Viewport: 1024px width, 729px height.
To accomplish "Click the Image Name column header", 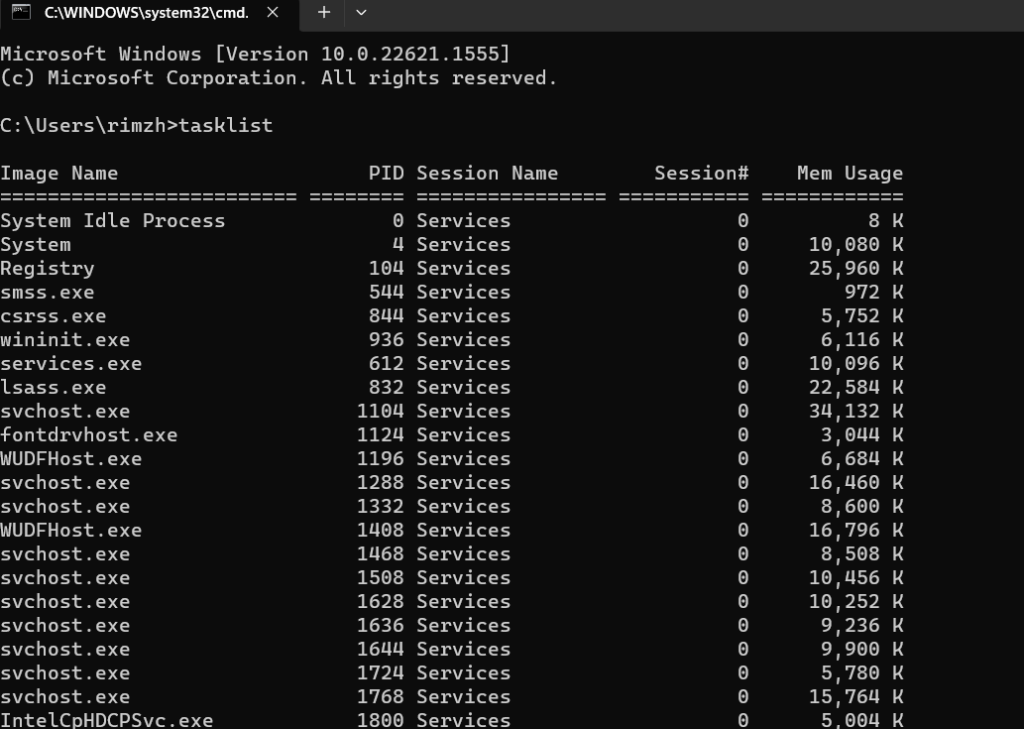I will 59,173.
